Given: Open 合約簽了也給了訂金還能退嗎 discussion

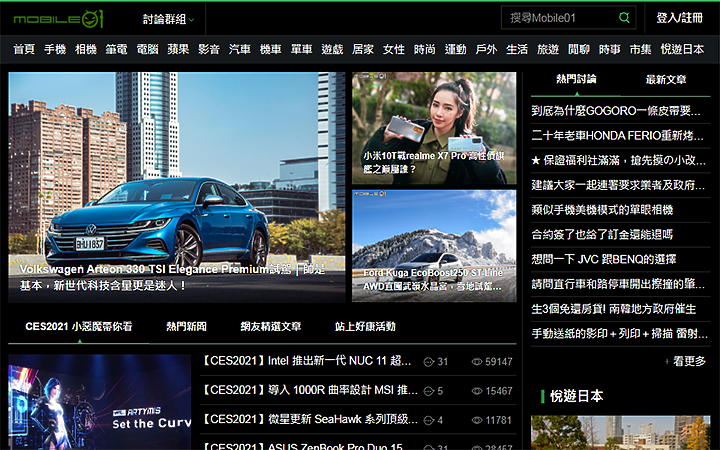Looking at the screenshot, I should click(x=602, y=235).
